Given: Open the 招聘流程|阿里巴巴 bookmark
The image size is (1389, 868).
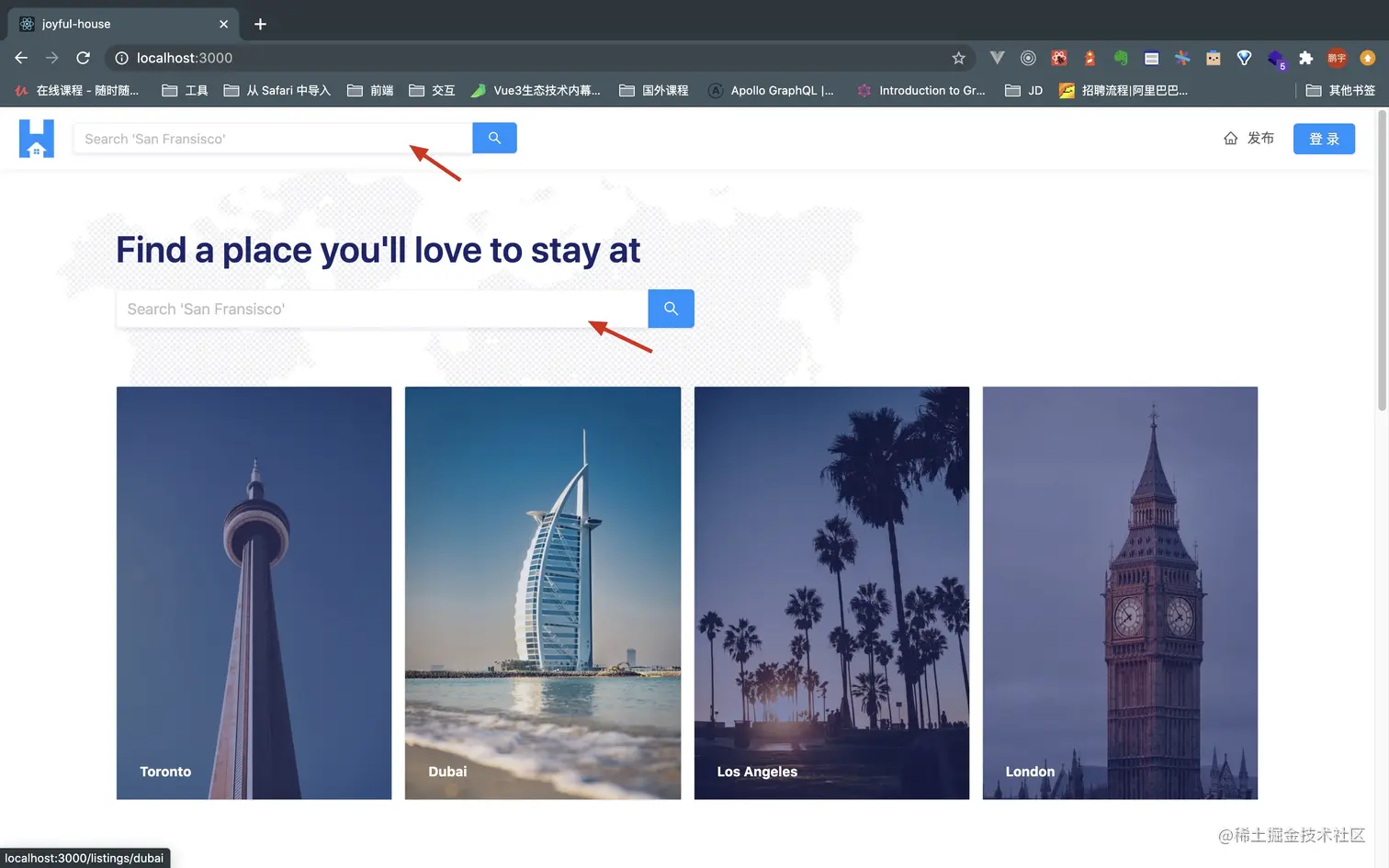Looking at the screenshot, I should (1124, 90).
